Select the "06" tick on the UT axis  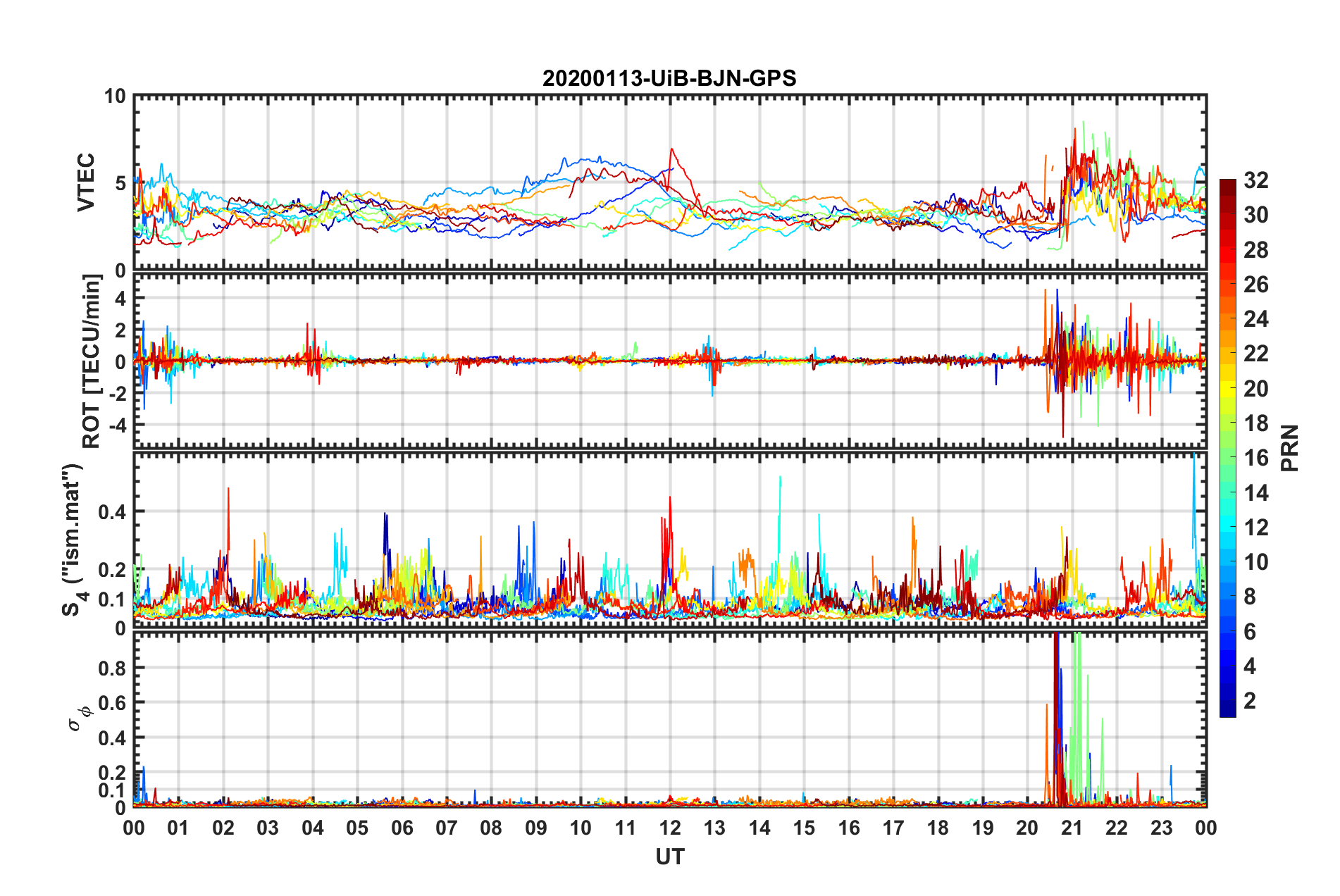(402, 828)
